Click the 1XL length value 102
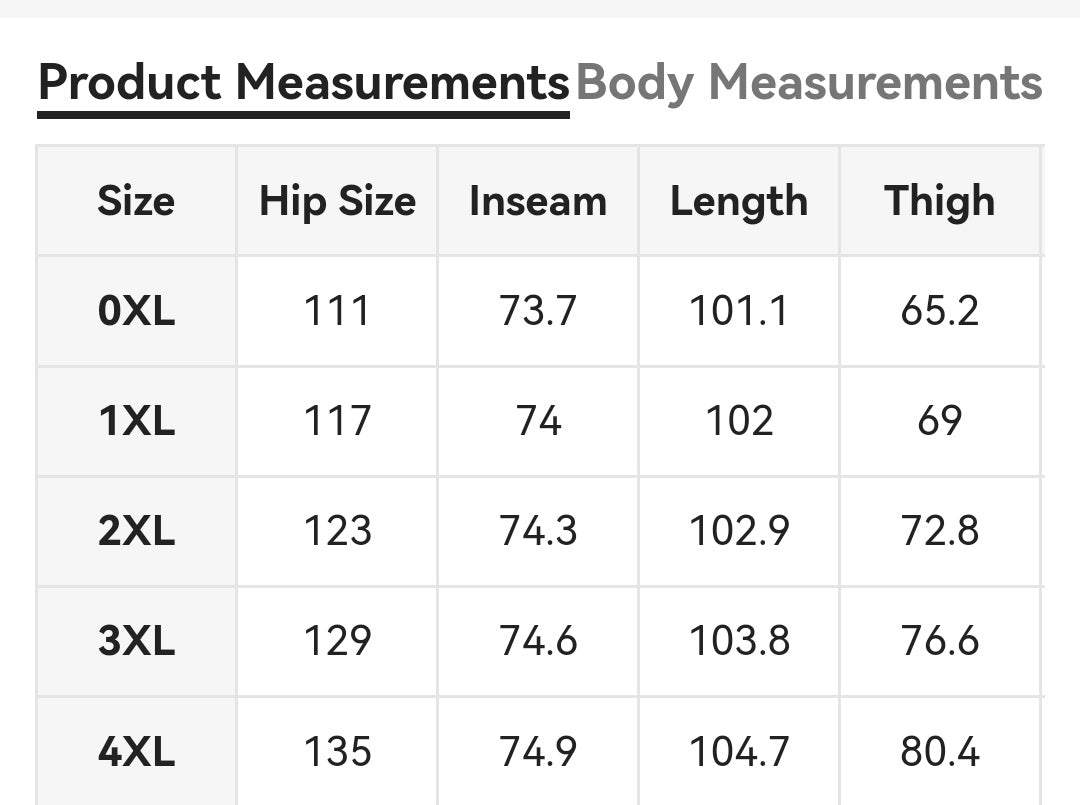Image resolution: width=1080 pixels, height=805 pixels. [x=739, y=421]
